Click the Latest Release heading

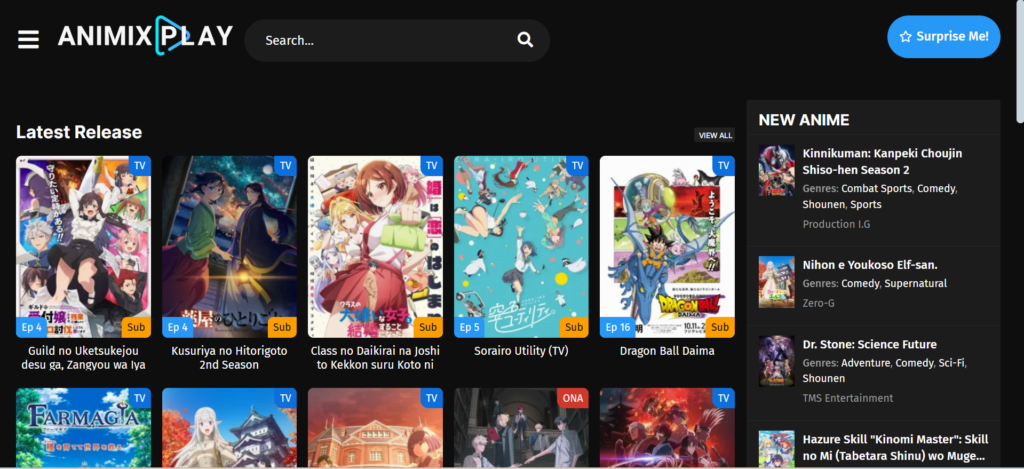pos(79,132)
